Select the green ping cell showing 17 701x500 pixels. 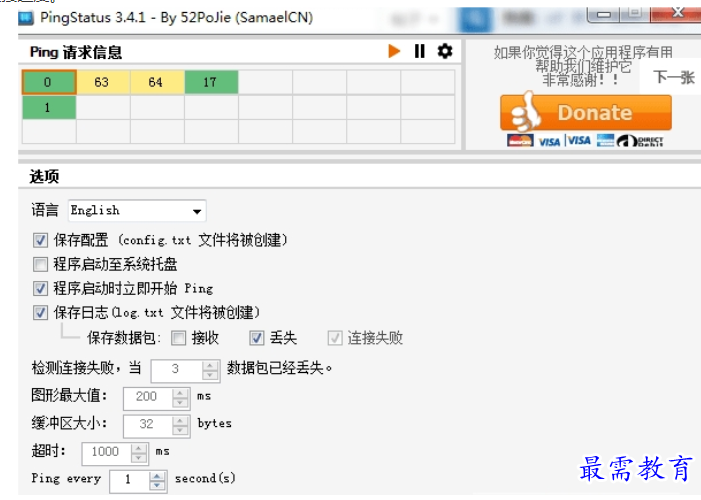(211, 82)
